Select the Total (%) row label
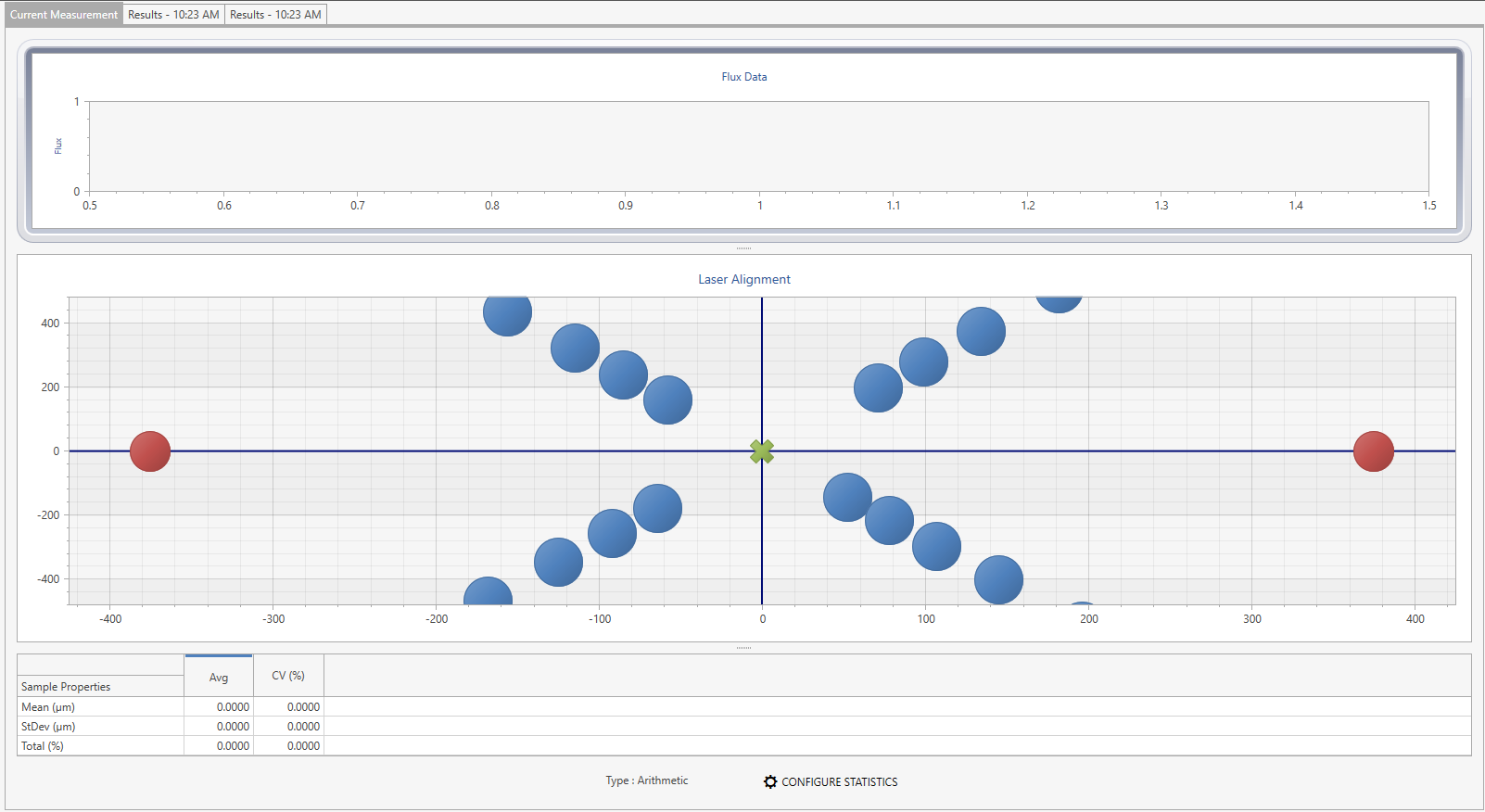1485x812 pixels. point(100,746)
